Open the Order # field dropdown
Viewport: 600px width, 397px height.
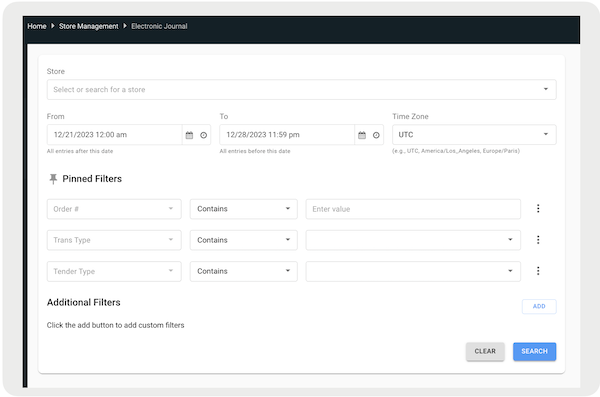pos(114,209)
